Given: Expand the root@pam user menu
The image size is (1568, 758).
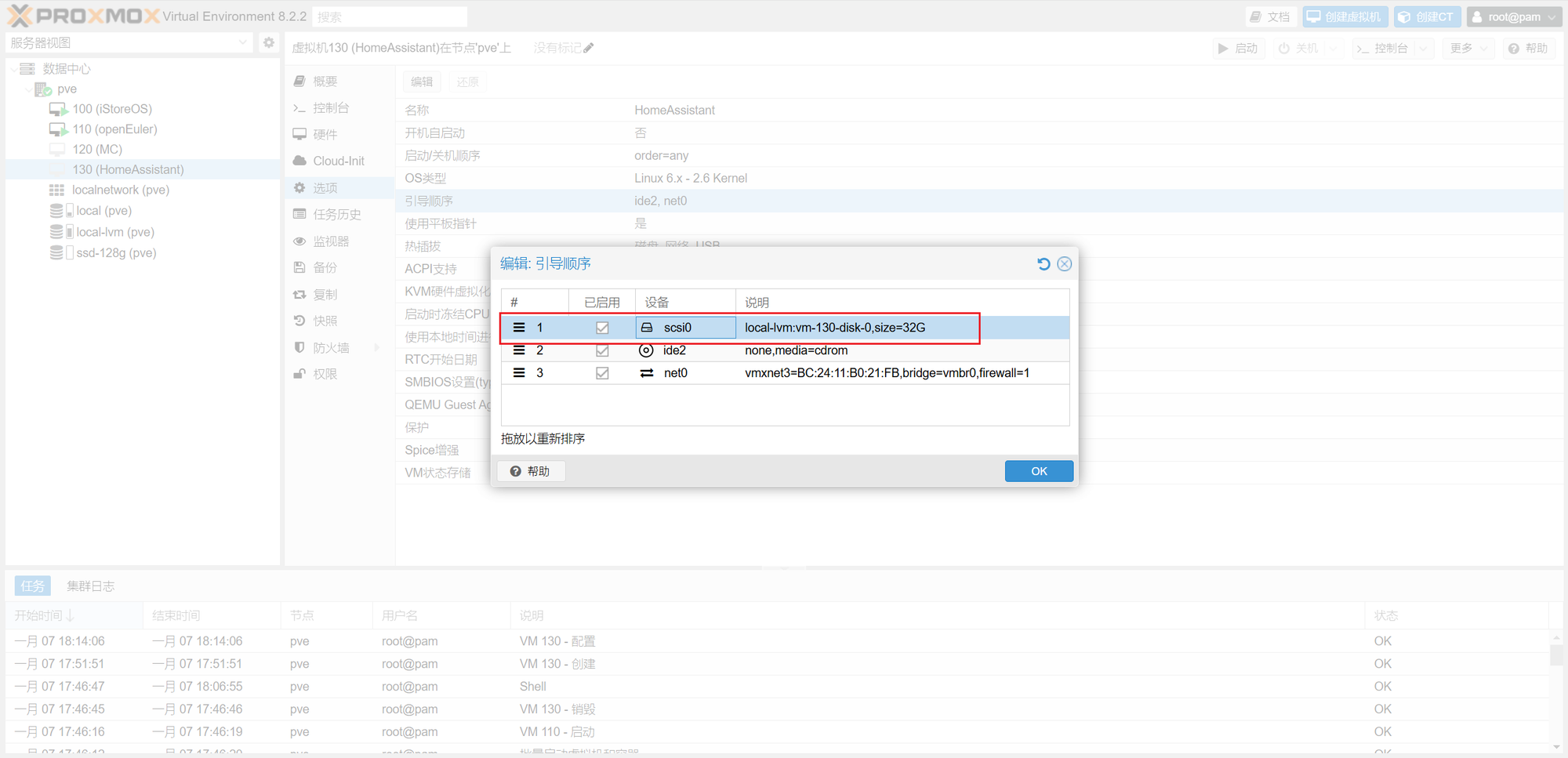Looking at the screenshot, I should [1514, 17].
